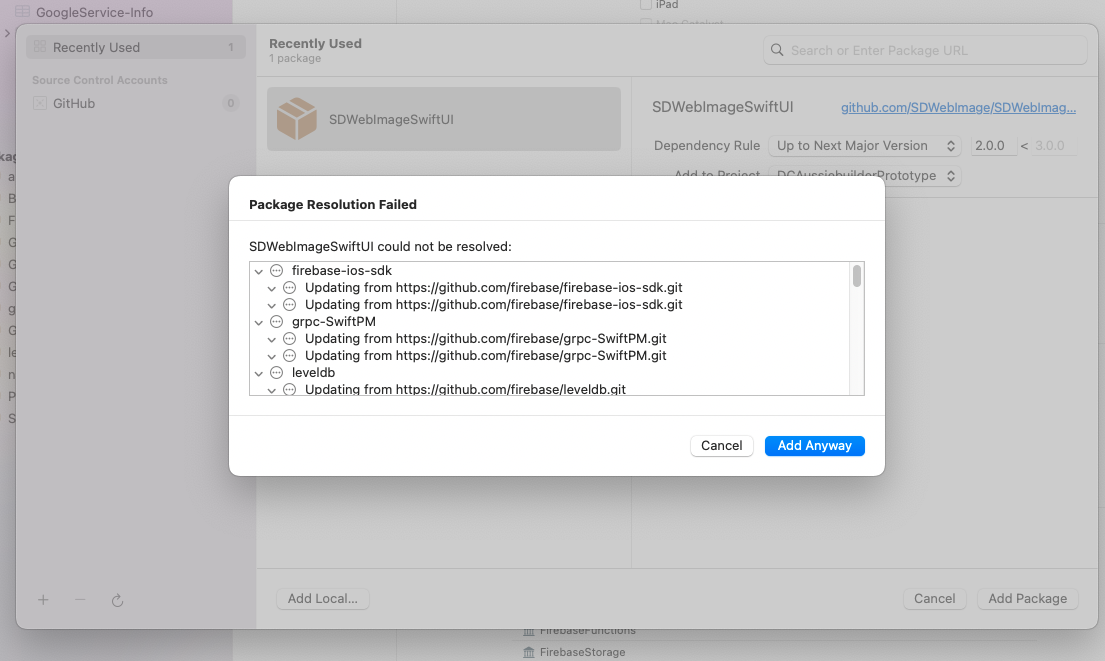
Task: Click the maximum version 3.0.0 field
Action: [x=1054, y=146]
